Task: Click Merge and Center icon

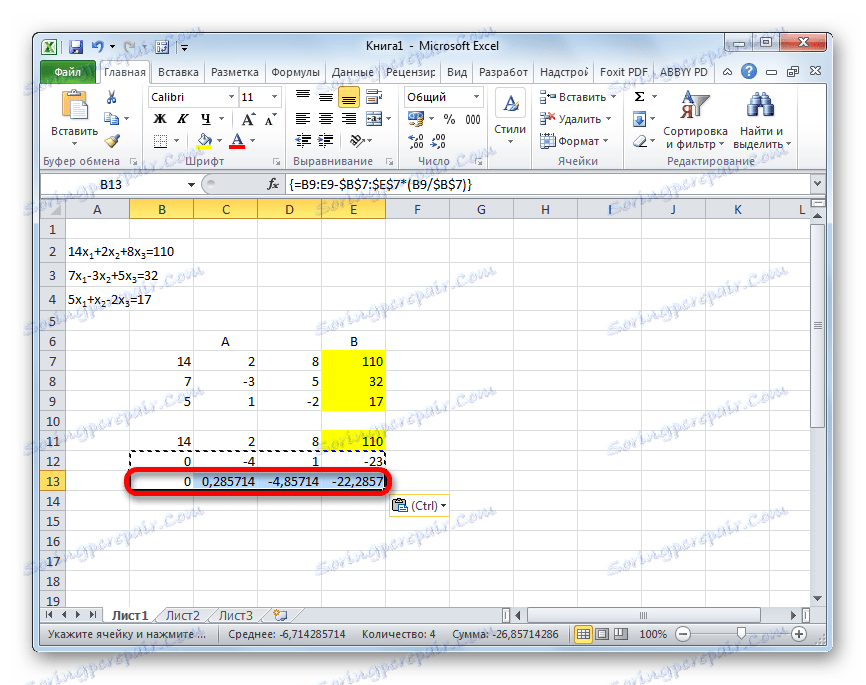Action: (x=374, y=119)
